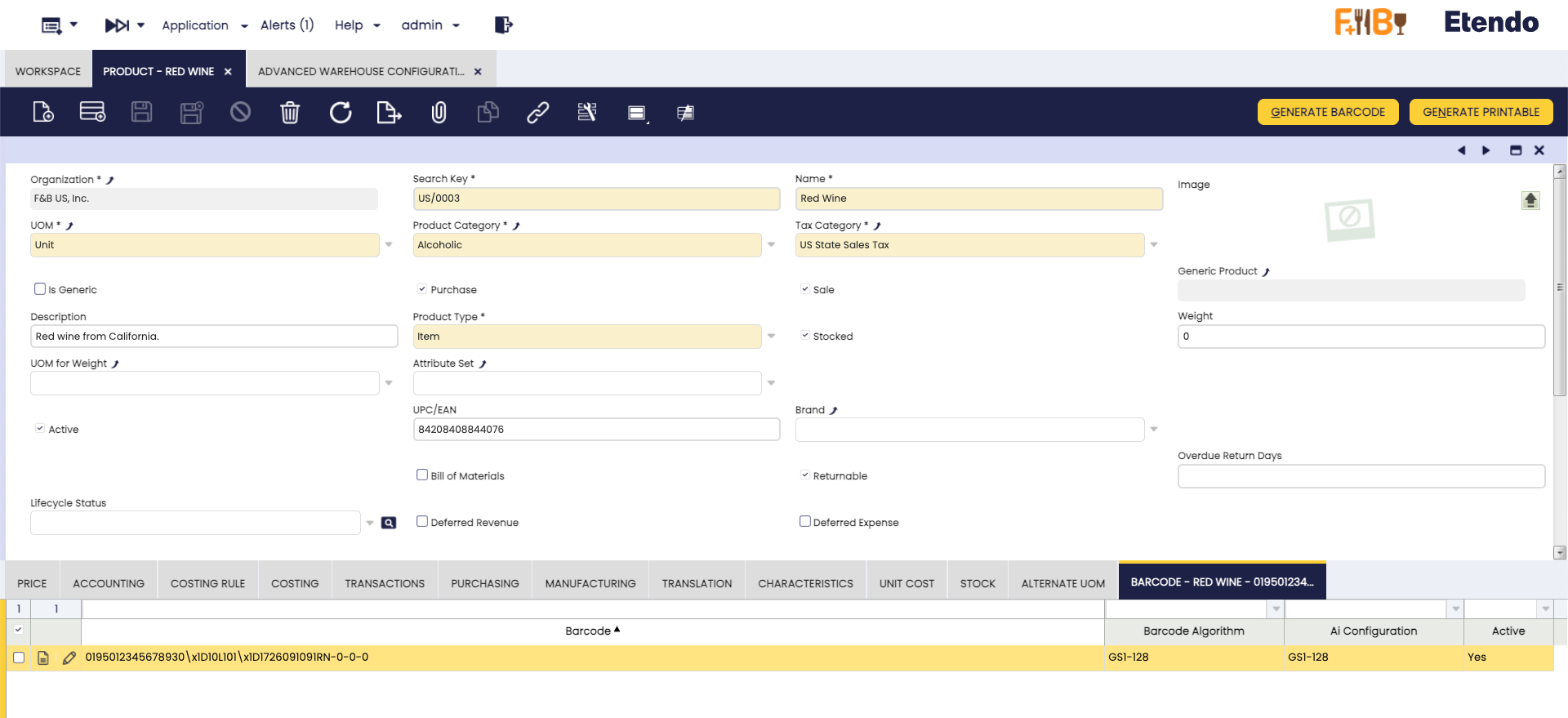This screenshot has height=718, width=1568.
Task: Click the New Document toolbar icon
Action: (x=42, y=112)
